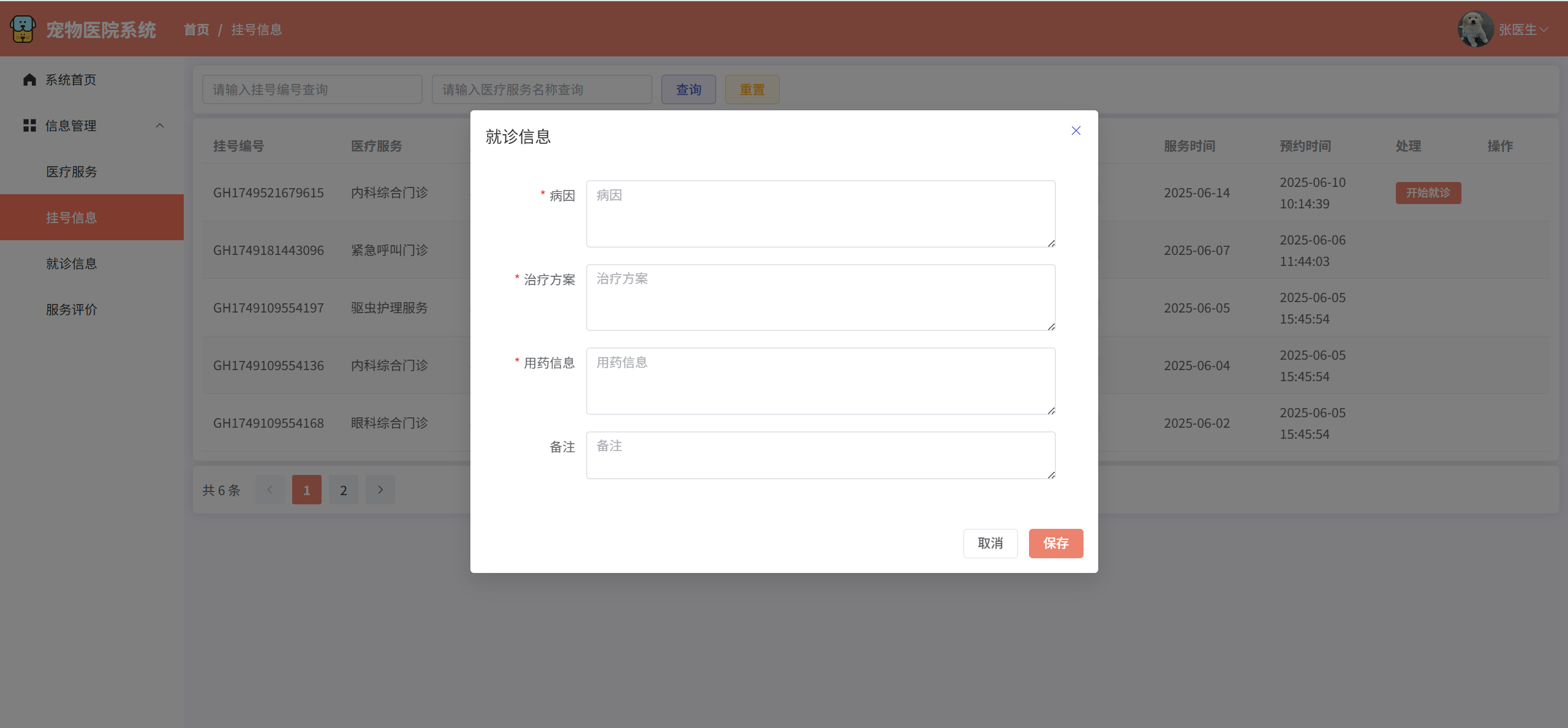Open 就诊信息 in the sidebar
Viewport: 1568px width, 728px height.
coord(72,264)
